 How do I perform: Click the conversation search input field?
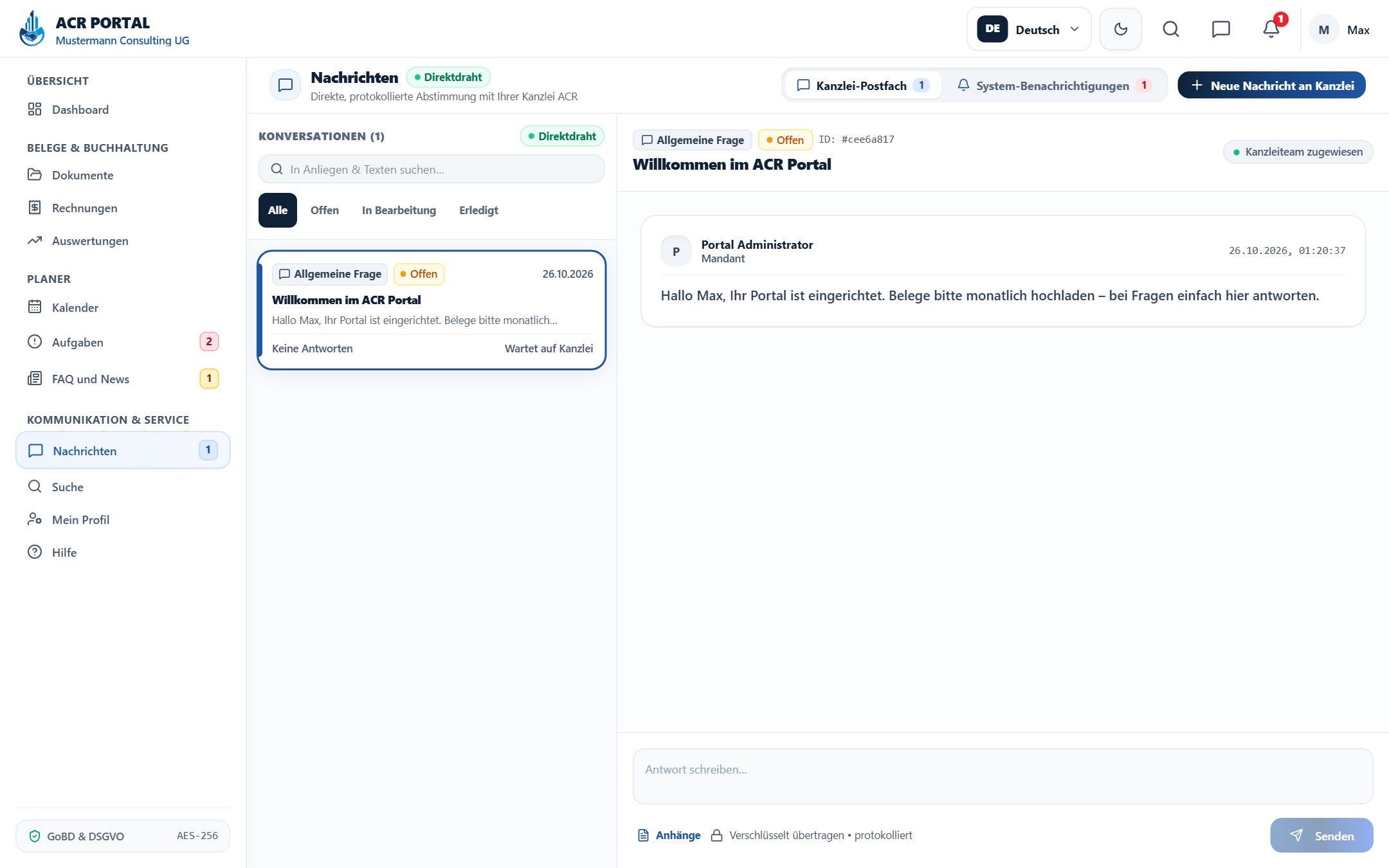click(431, 169)
